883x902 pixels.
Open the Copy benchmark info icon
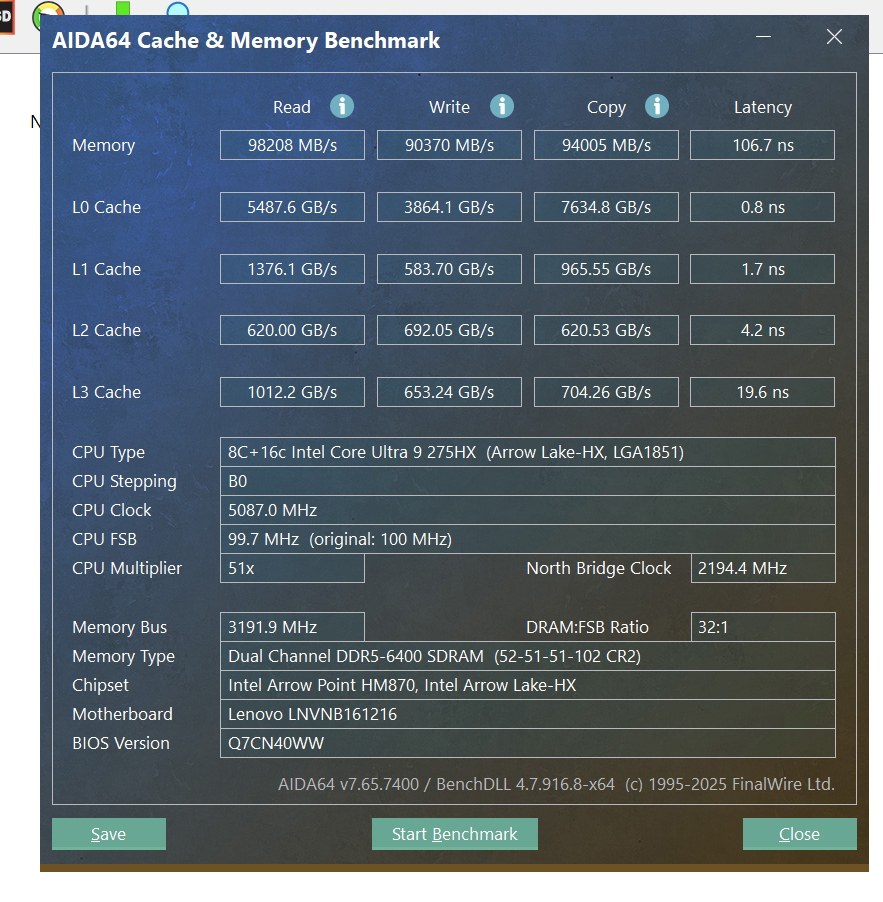tap(656, 106)
